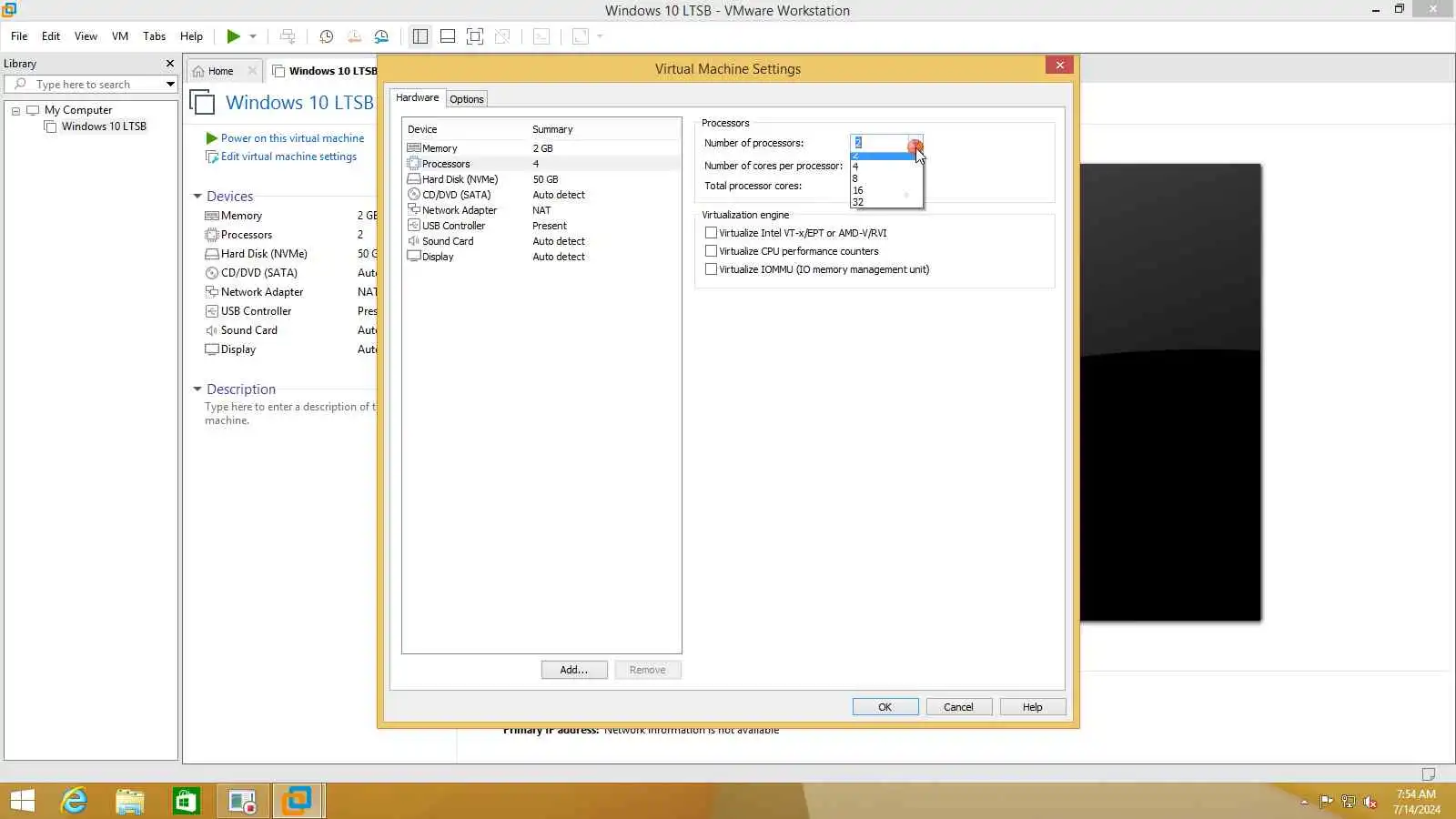
Task: Select USB Controller icon in settings list
Action: 414,226
